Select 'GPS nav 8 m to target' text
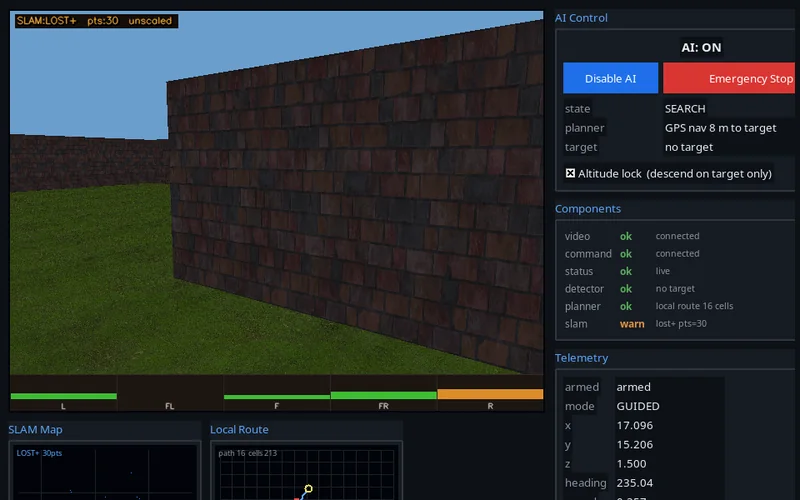The width and height of the screenshot is (800, 500). pyautogui.click(x=720, y=128)
